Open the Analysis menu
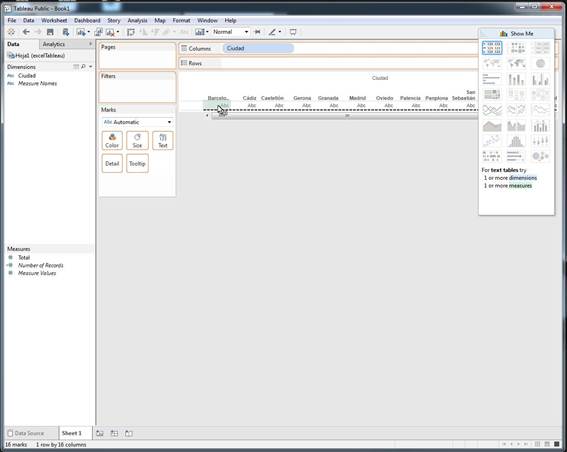567x452 pixels. click(x=137, y=21)
